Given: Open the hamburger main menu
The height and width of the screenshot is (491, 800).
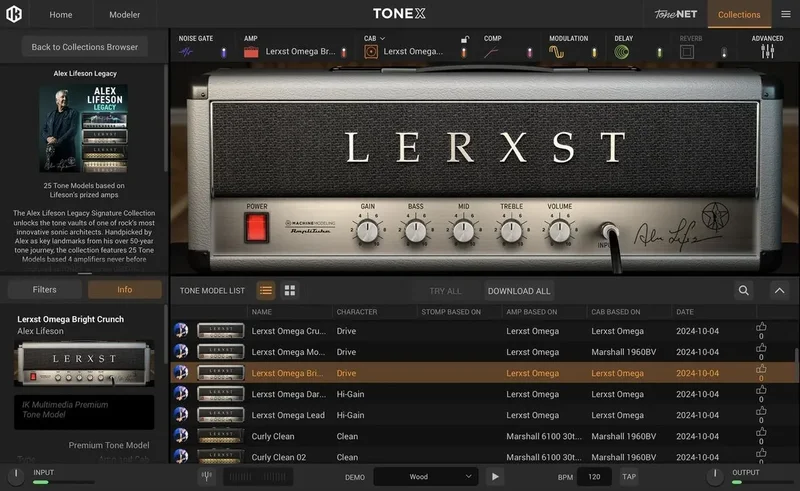Looking at the screenshot, I should [x=786, y=14].
